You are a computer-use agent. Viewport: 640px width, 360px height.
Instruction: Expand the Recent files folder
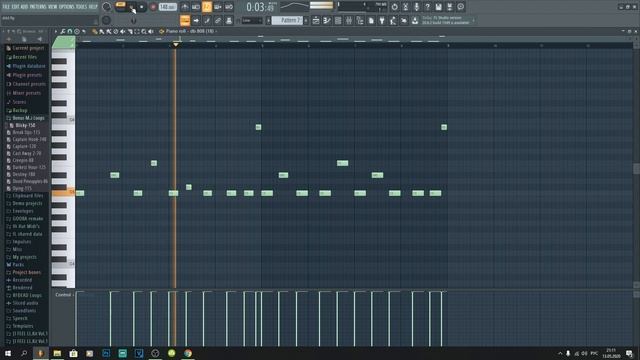point(25,57)
